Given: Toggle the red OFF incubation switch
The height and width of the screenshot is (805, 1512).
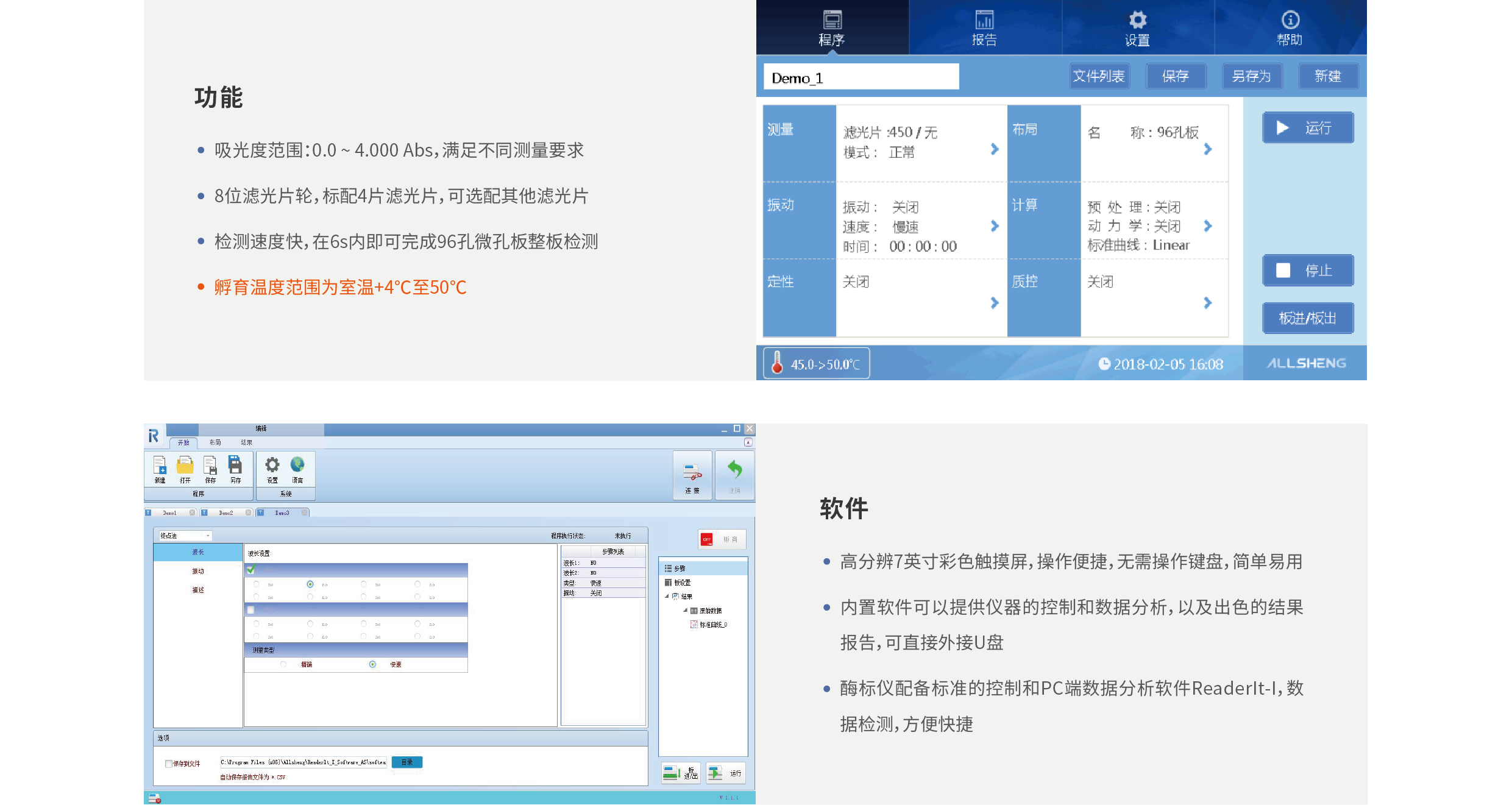Looking at the screenshot, I should point(707,539).
